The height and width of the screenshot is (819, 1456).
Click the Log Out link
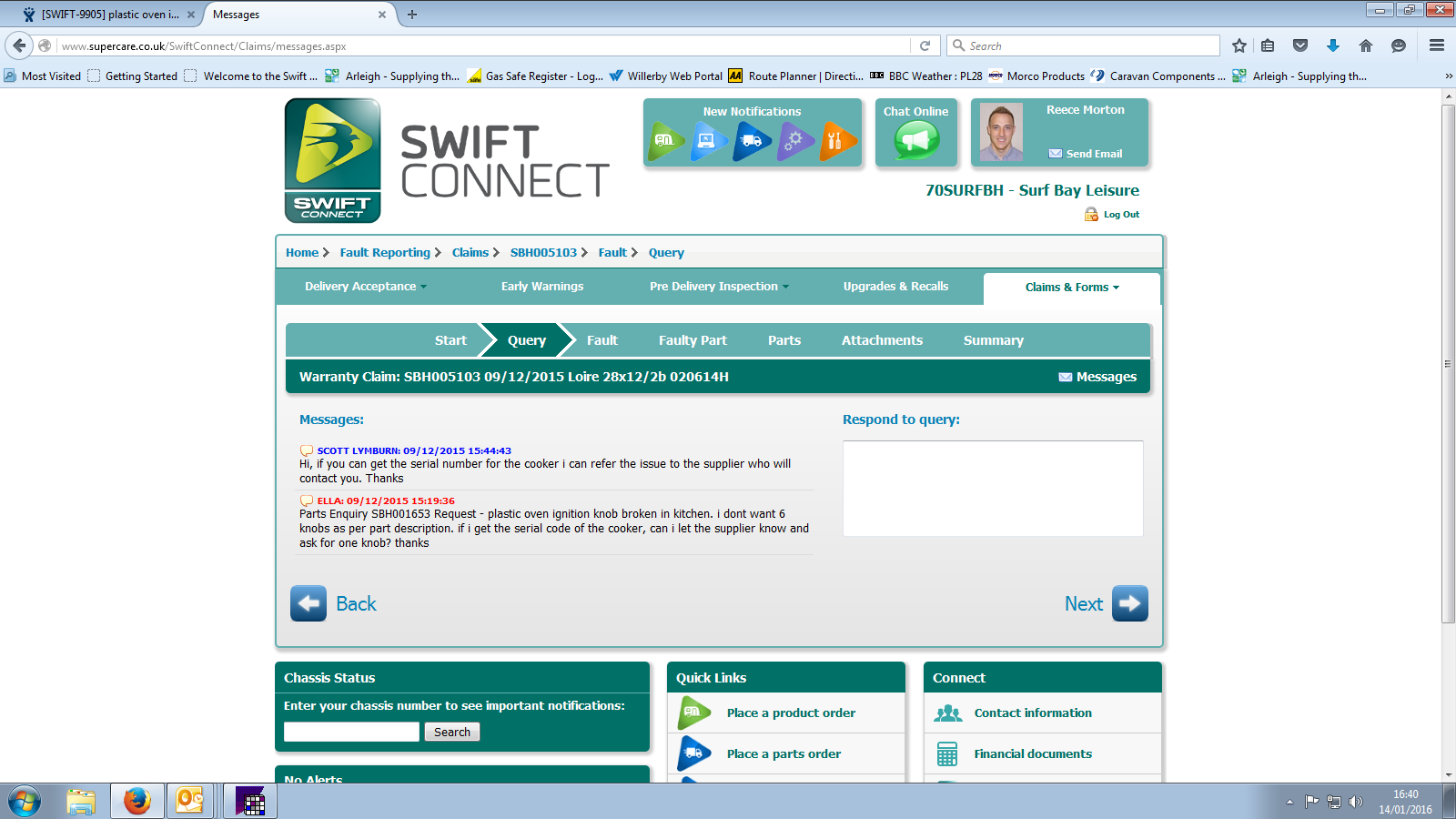[1121, 215]
